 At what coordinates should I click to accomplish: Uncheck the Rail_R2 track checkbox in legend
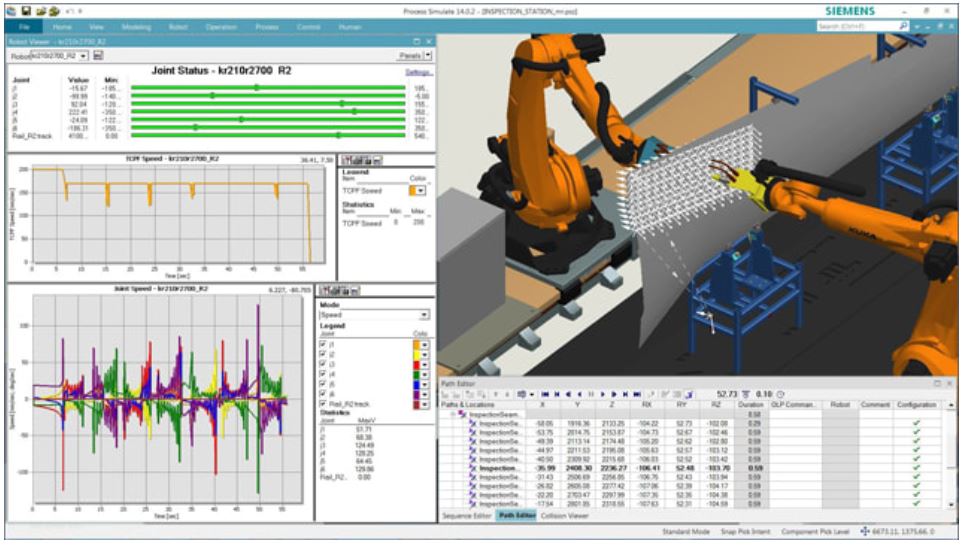pos(323,404)
